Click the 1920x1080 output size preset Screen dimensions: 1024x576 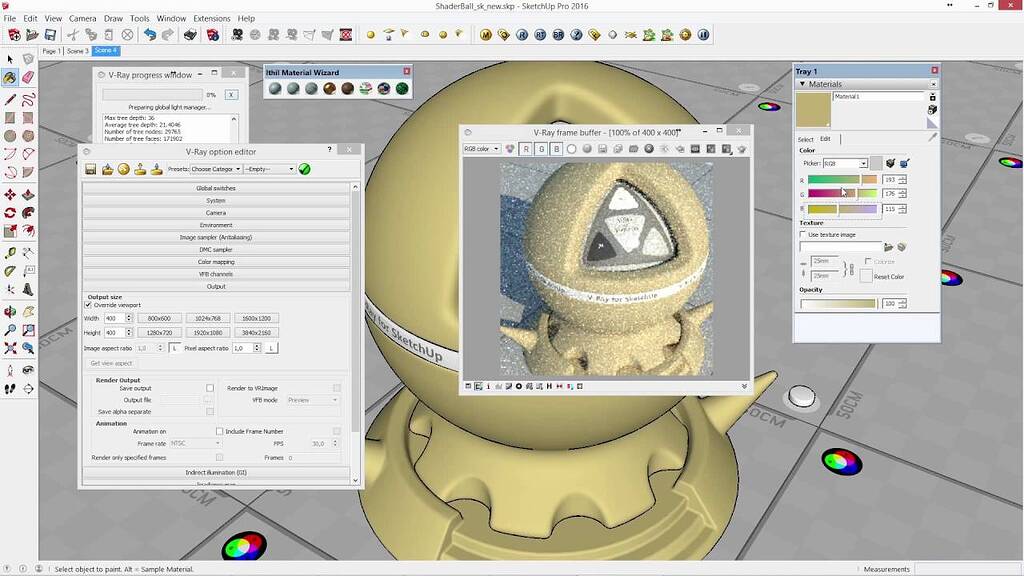(x=207, y=332)
